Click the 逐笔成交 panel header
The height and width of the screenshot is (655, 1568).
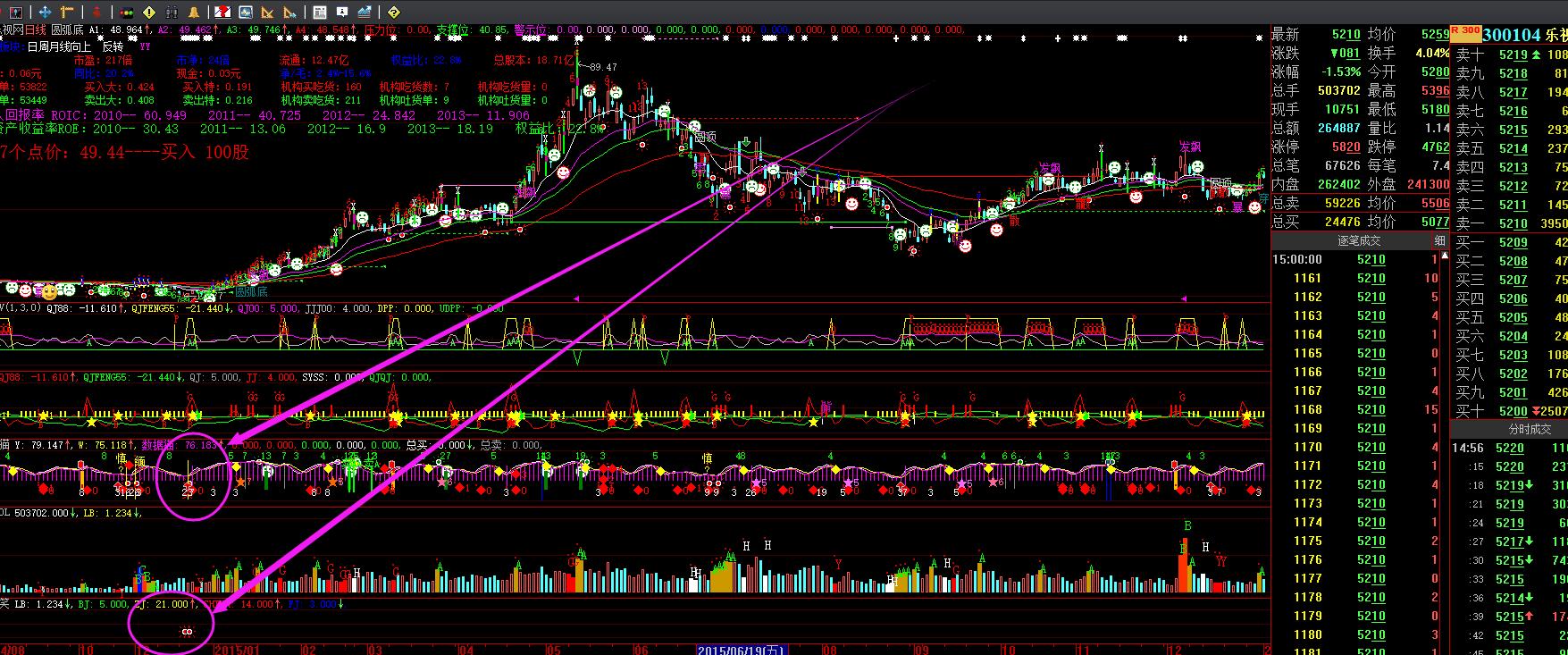[1359, 240]
